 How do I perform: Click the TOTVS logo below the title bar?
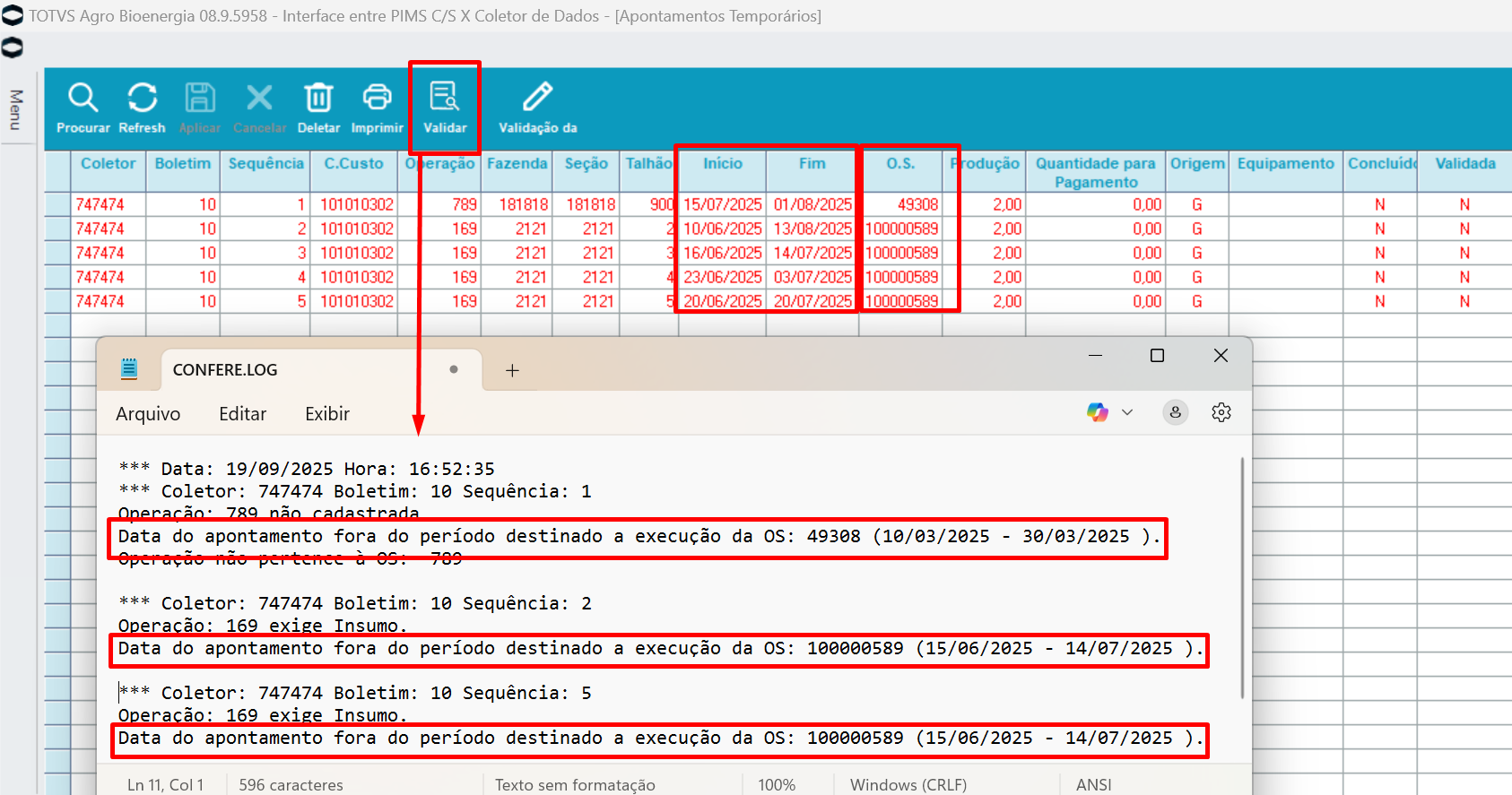pos(13,48)
